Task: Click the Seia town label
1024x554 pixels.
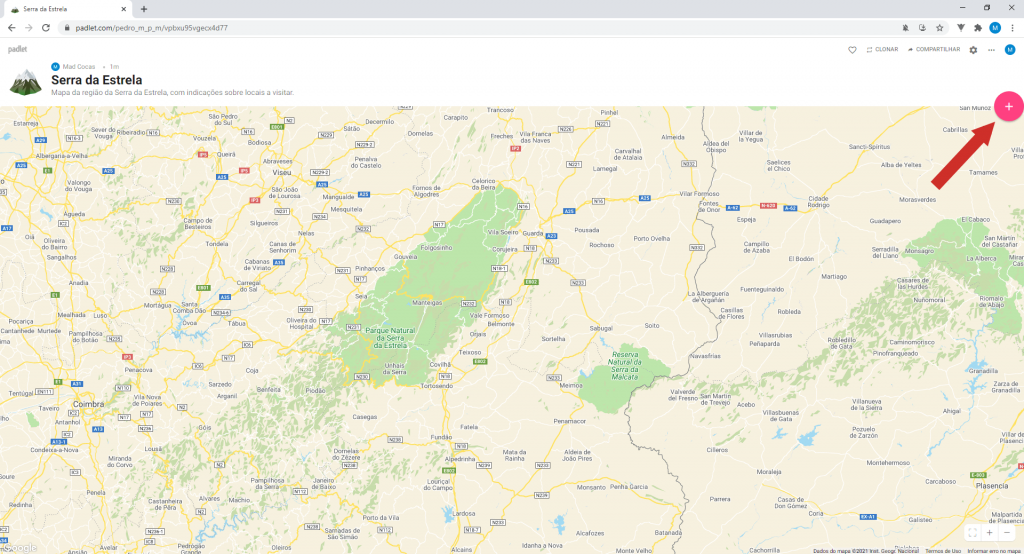Action: point(360,296)
